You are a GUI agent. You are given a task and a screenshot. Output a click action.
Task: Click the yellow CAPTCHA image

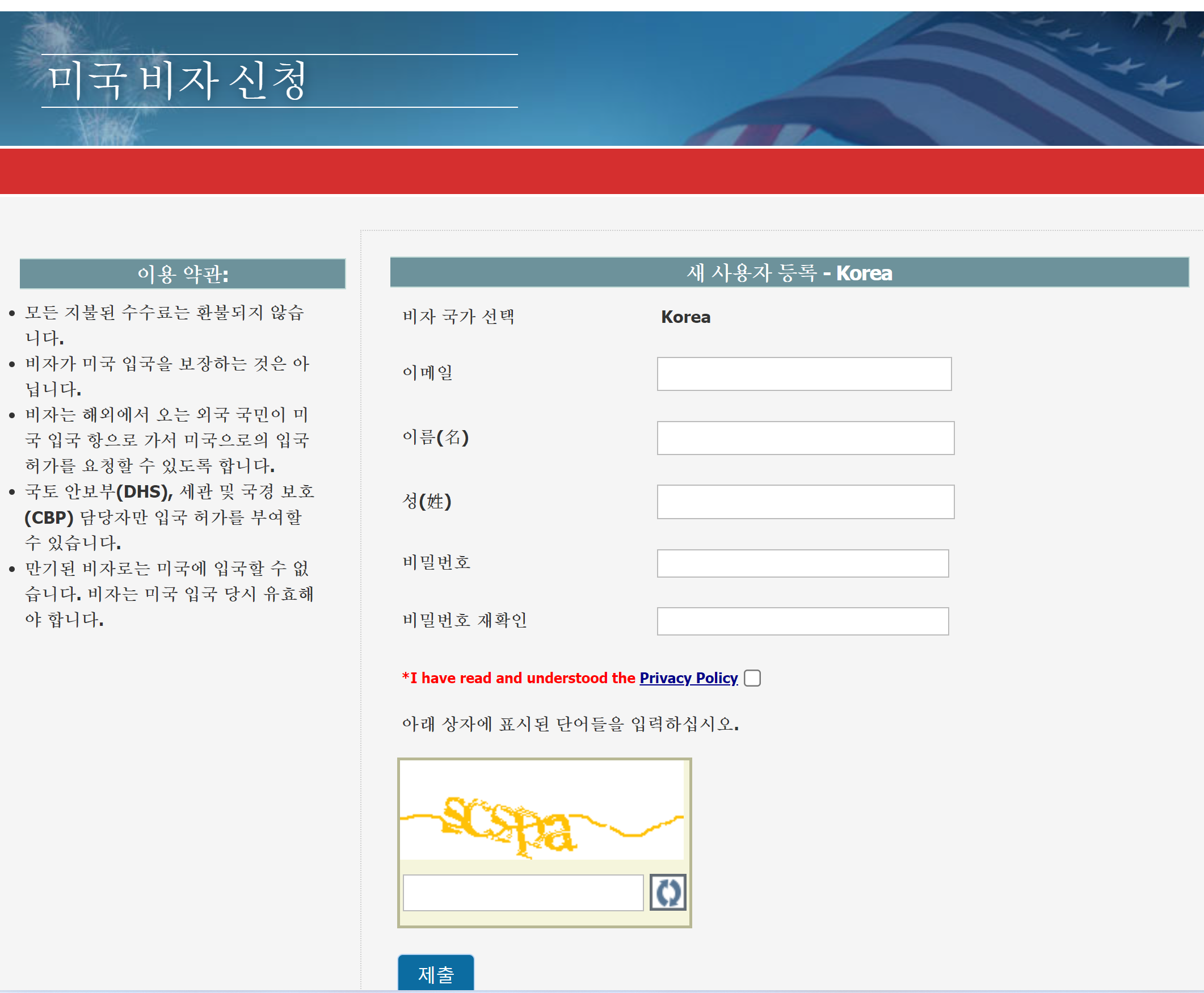pyautogui.click(x=541, y=811)
